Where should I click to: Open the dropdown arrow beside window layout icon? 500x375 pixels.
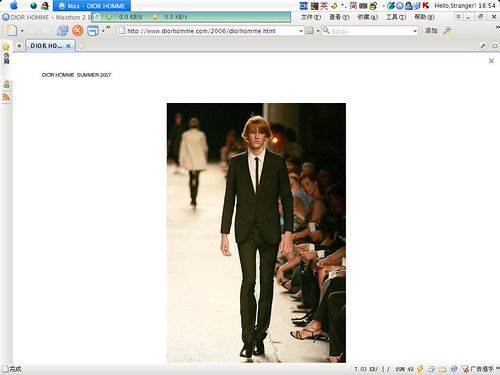click(x=103, y=31)
